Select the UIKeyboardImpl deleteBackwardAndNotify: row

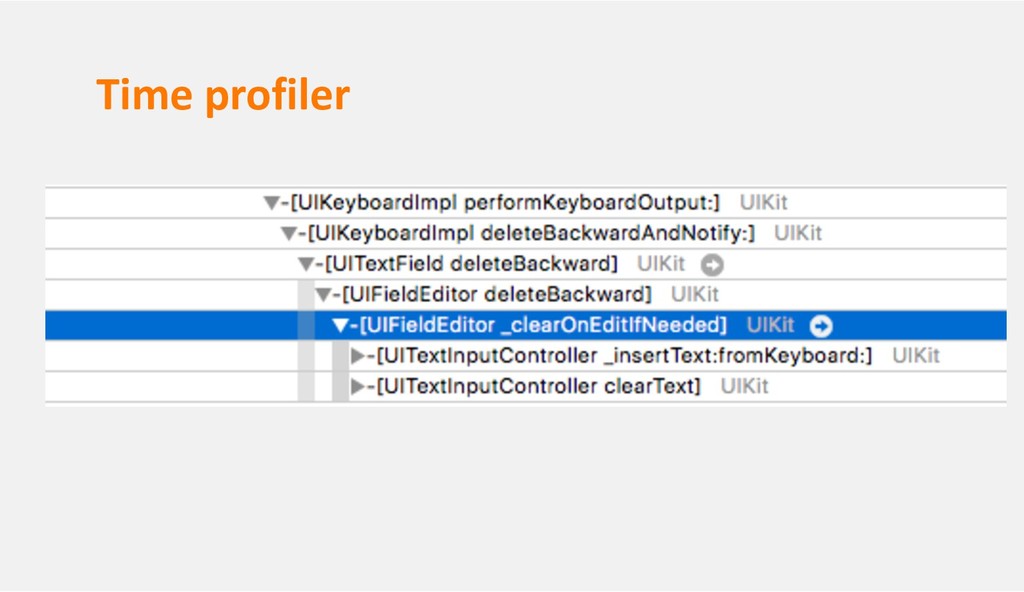[x=526, y=233]
